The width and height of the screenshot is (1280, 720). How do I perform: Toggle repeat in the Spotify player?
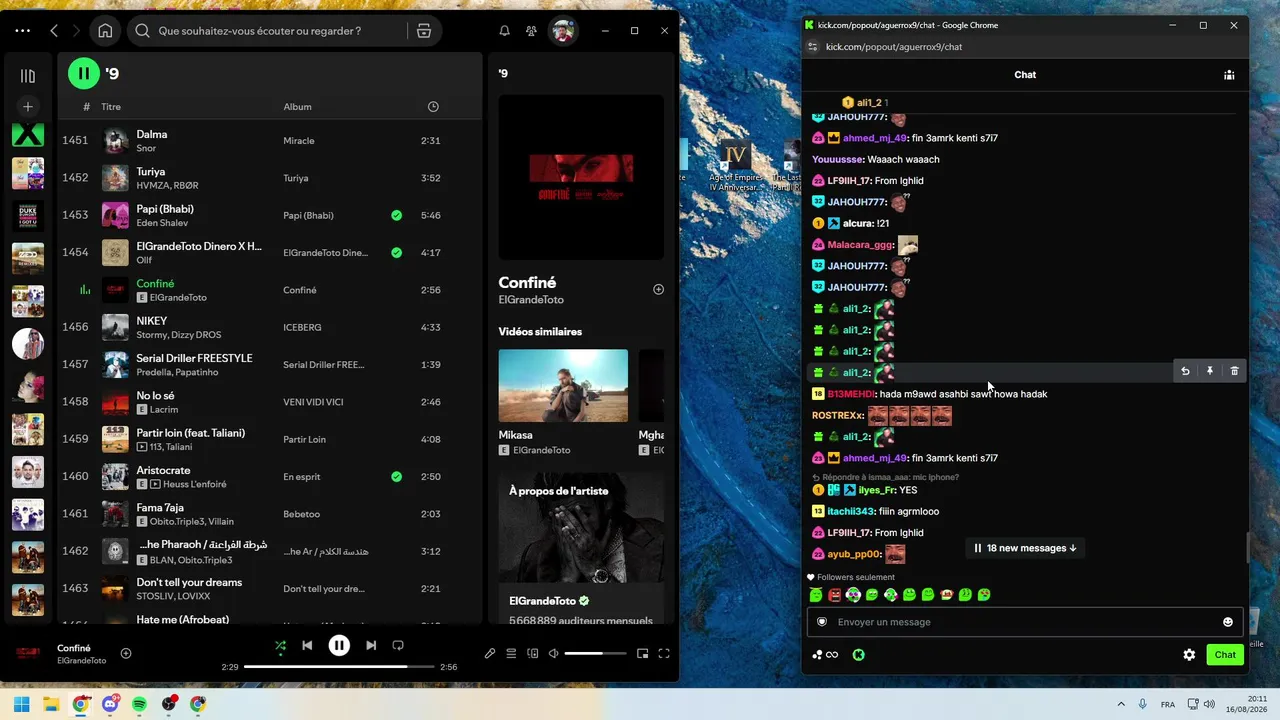[398, 646]
